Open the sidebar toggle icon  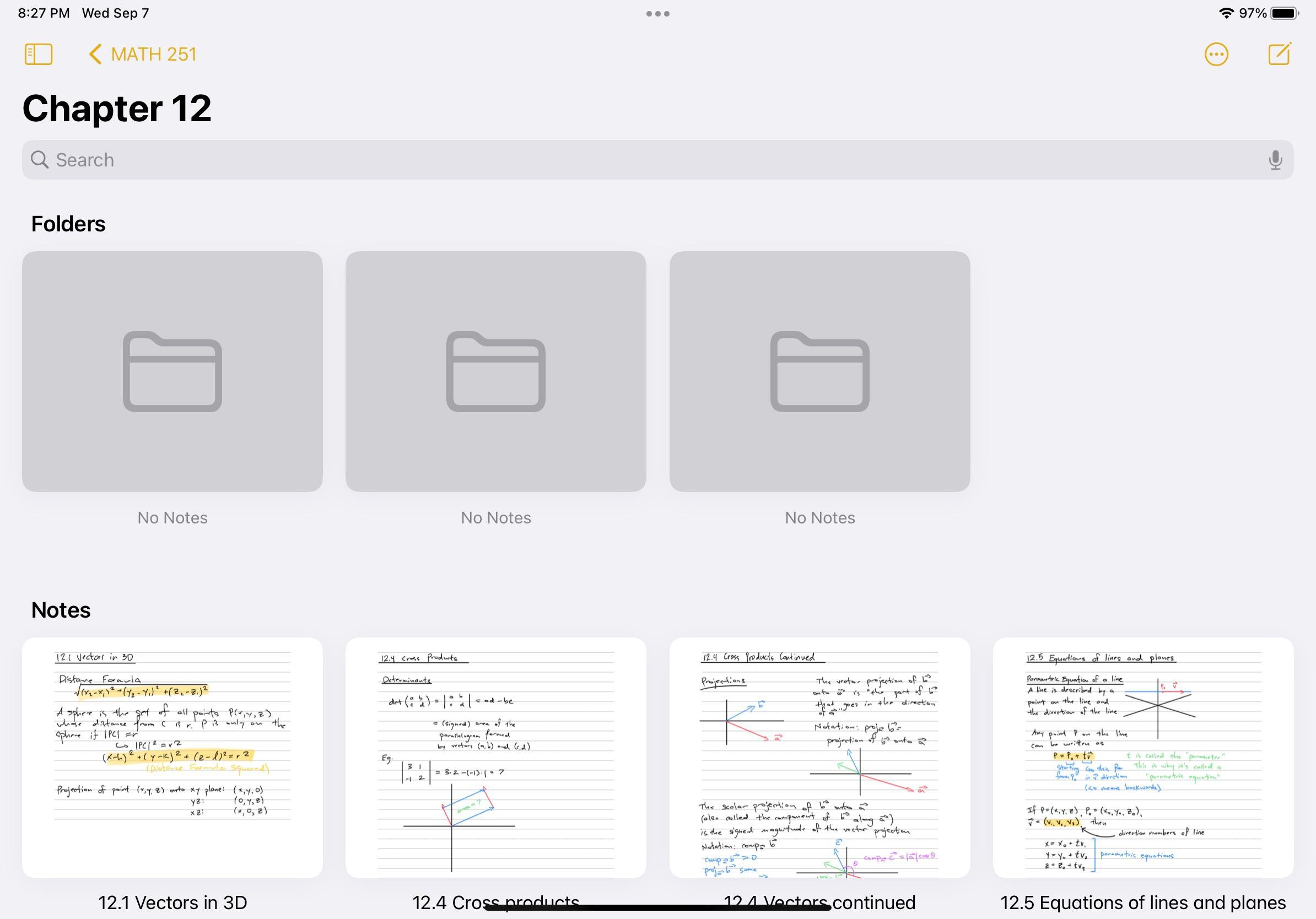[38, 53]
